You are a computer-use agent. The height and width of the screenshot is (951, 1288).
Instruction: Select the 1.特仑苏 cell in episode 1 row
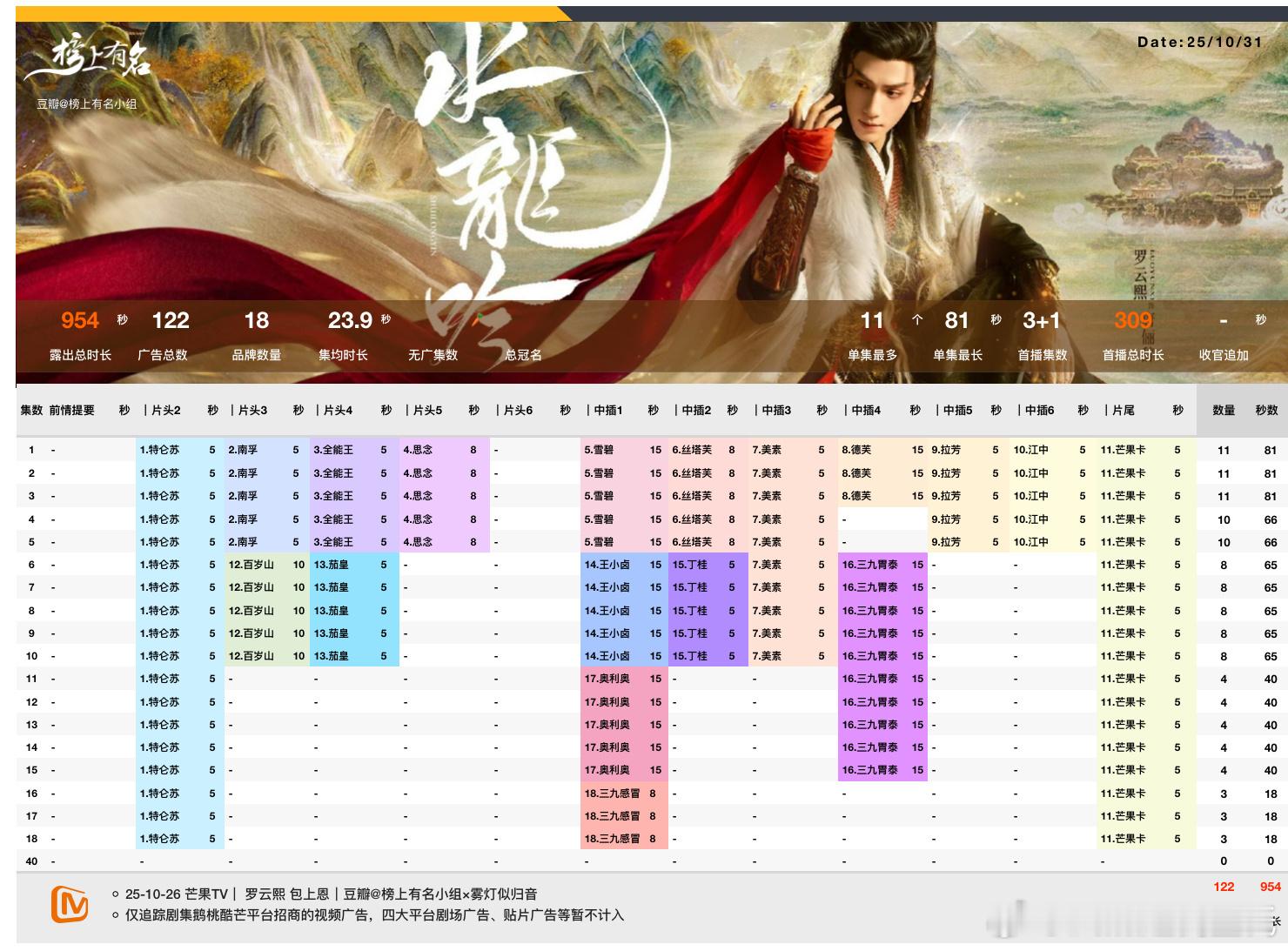[x=160, y=450]
